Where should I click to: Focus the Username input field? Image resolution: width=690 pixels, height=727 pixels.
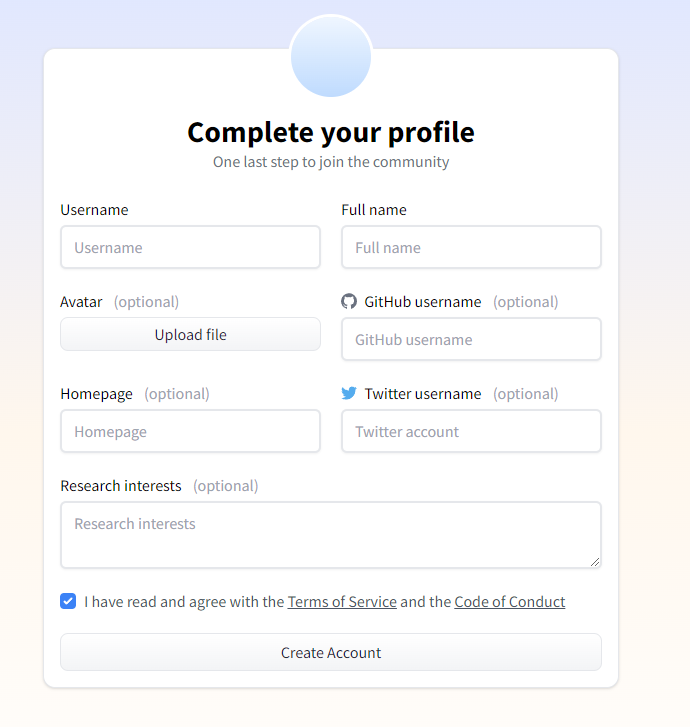click(x=190, y=248)
